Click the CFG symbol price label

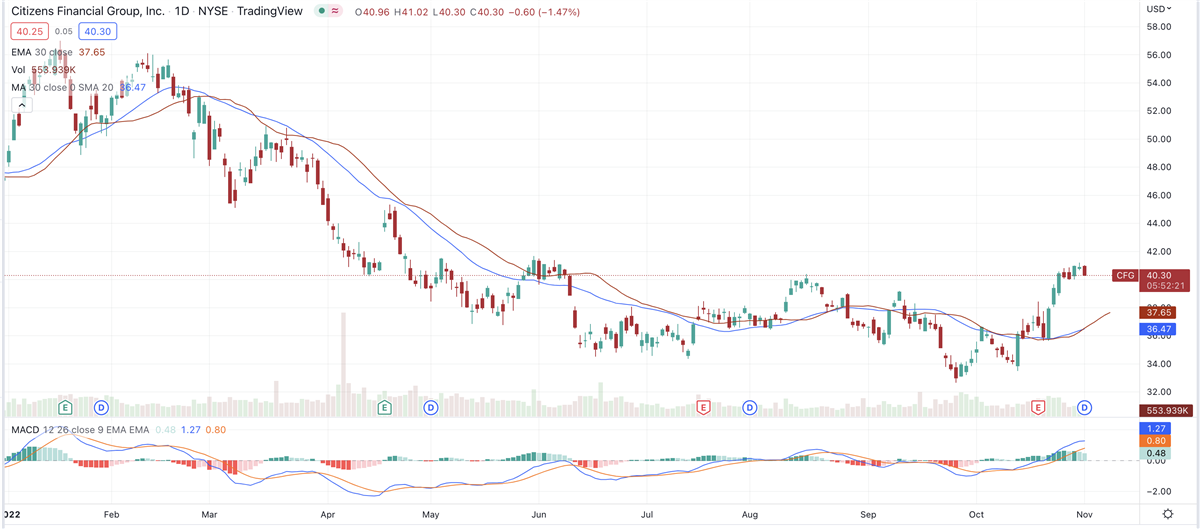[x=1125, y=275]
